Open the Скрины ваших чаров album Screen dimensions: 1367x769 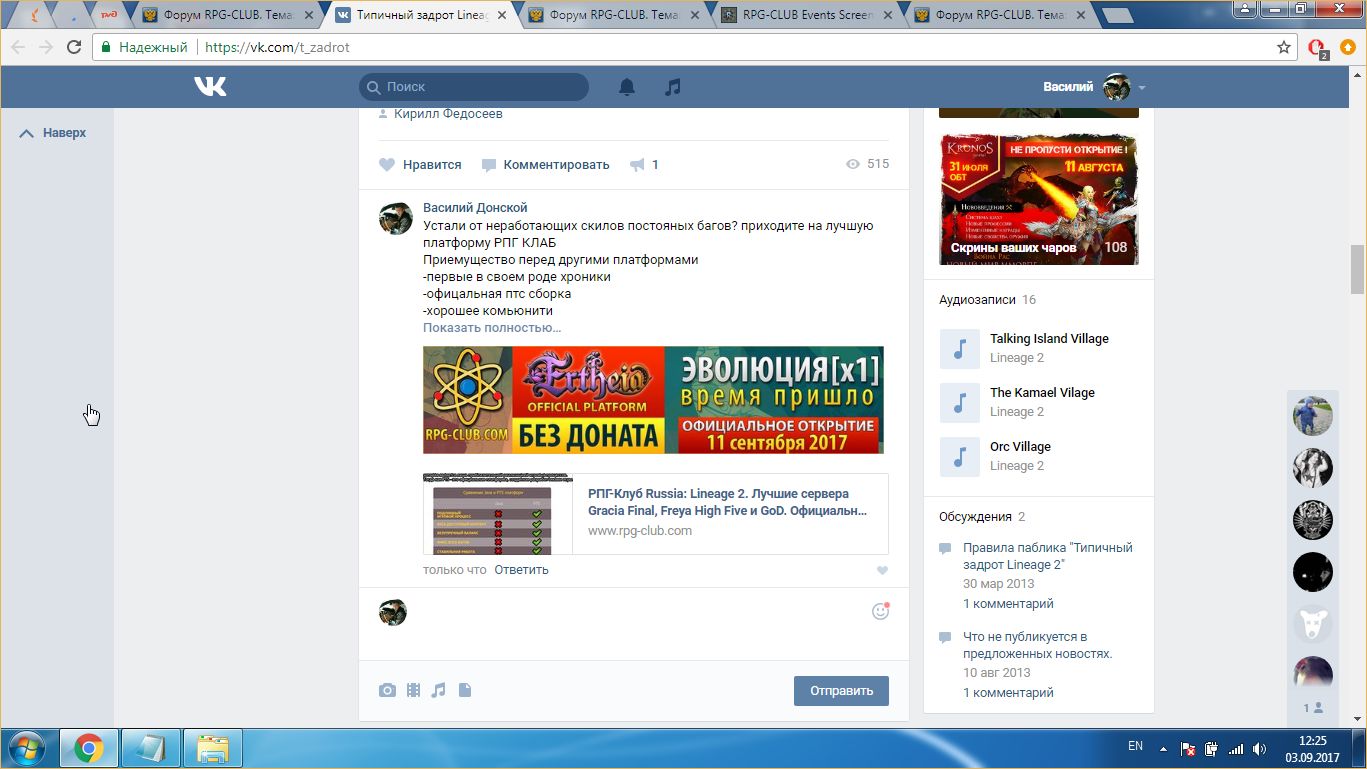click(x=1038, y=199)
